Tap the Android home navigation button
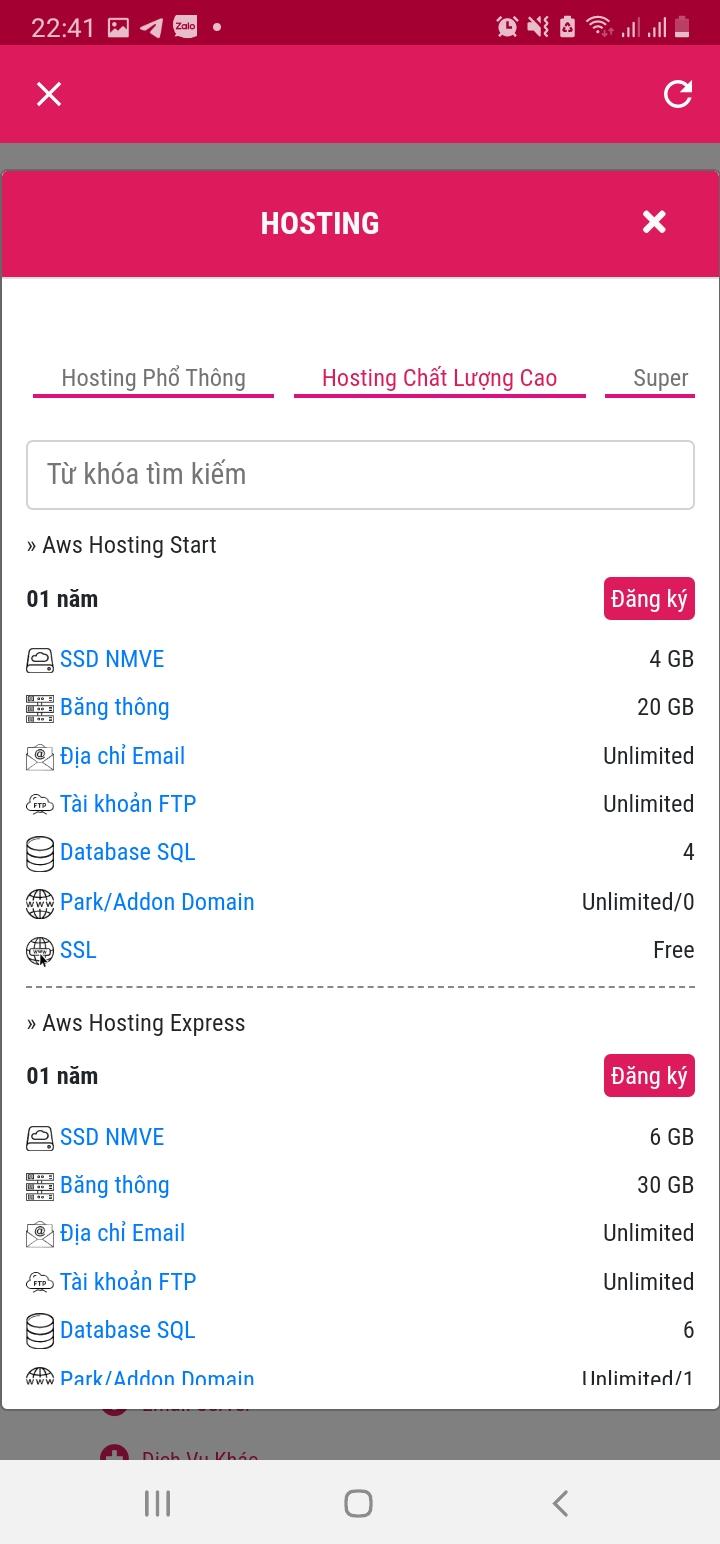 coord(358,1503)
